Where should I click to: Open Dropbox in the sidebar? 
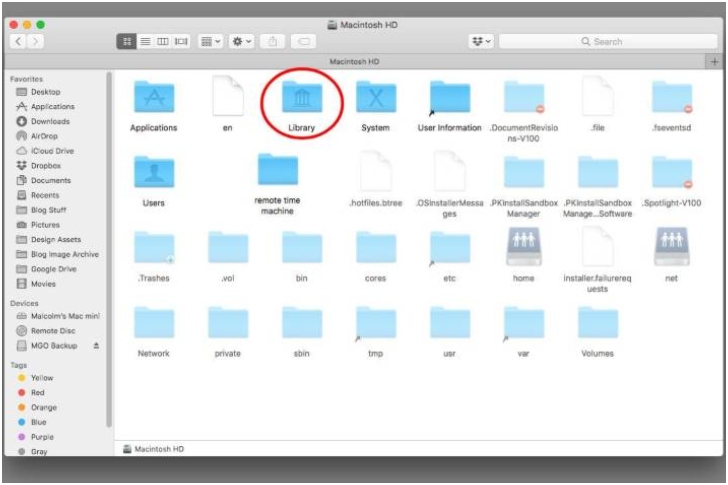pyautogui.click(x=39, y=166)
